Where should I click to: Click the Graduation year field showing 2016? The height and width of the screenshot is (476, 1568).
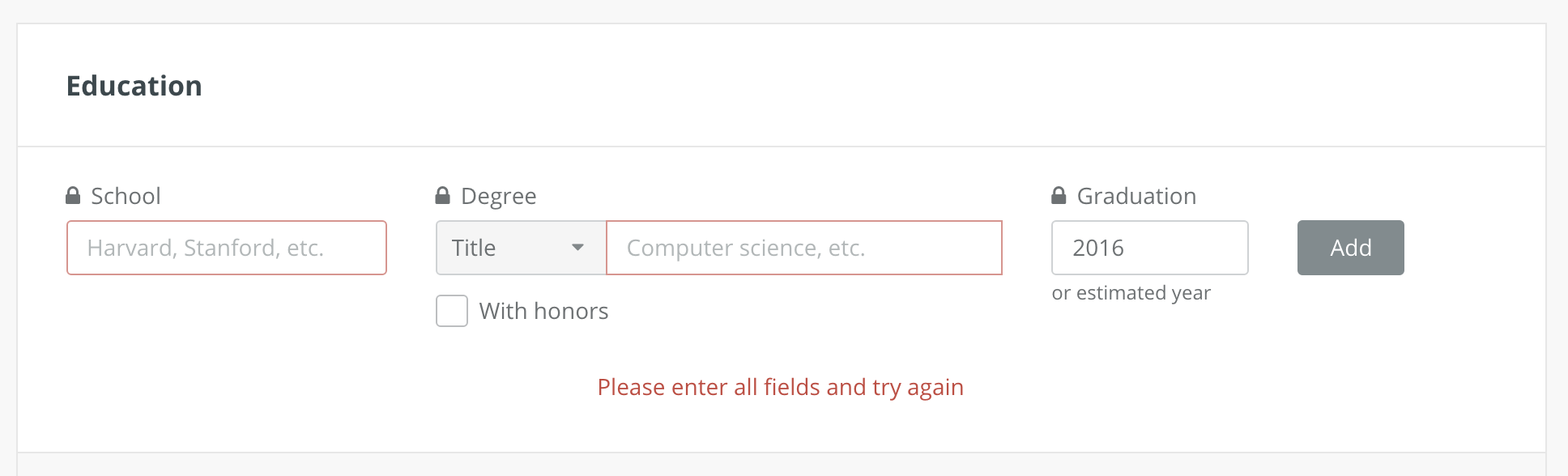pos(1149,248)
